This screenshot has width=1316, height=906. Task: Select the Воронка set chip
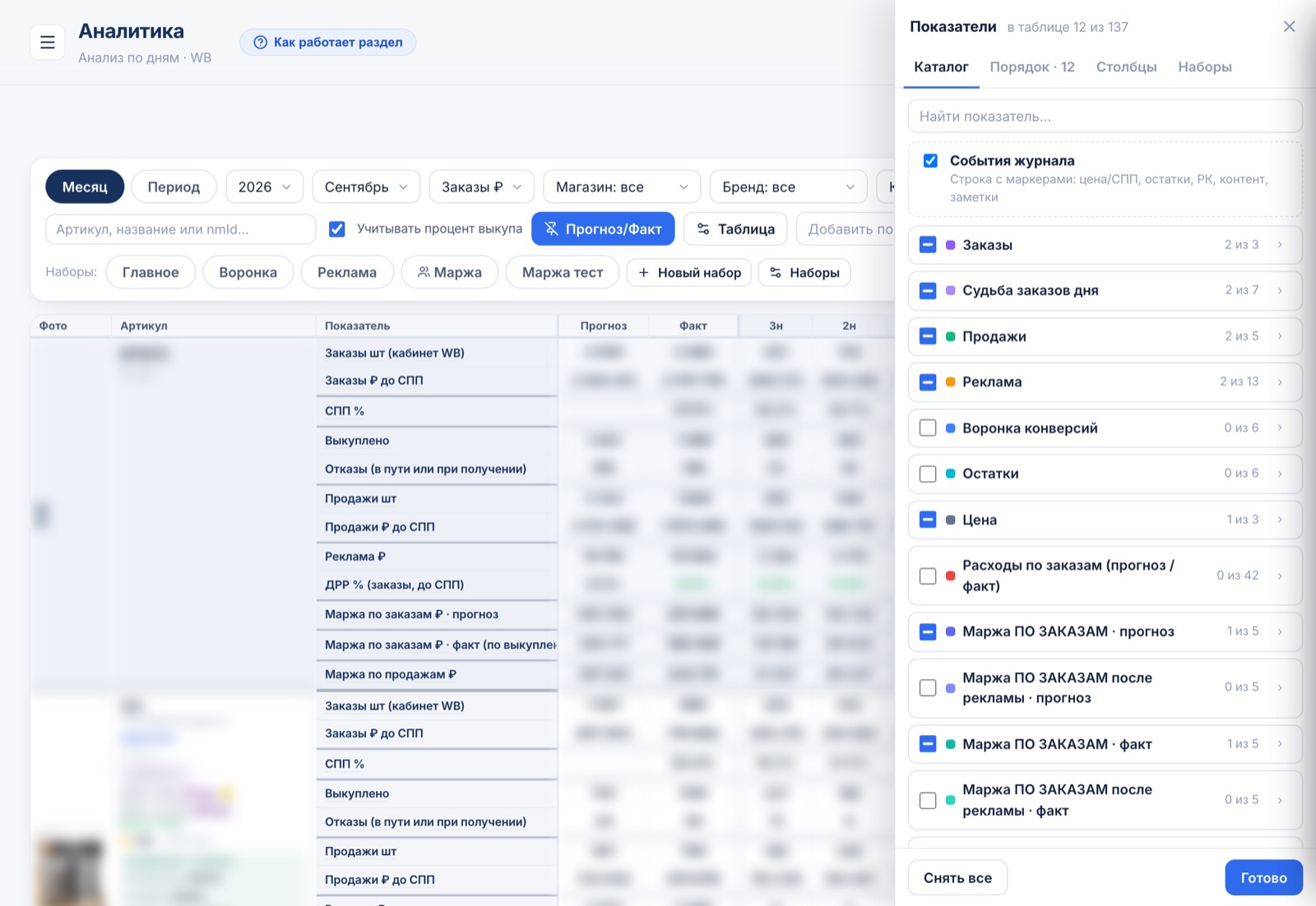click(x=248, y=272)
